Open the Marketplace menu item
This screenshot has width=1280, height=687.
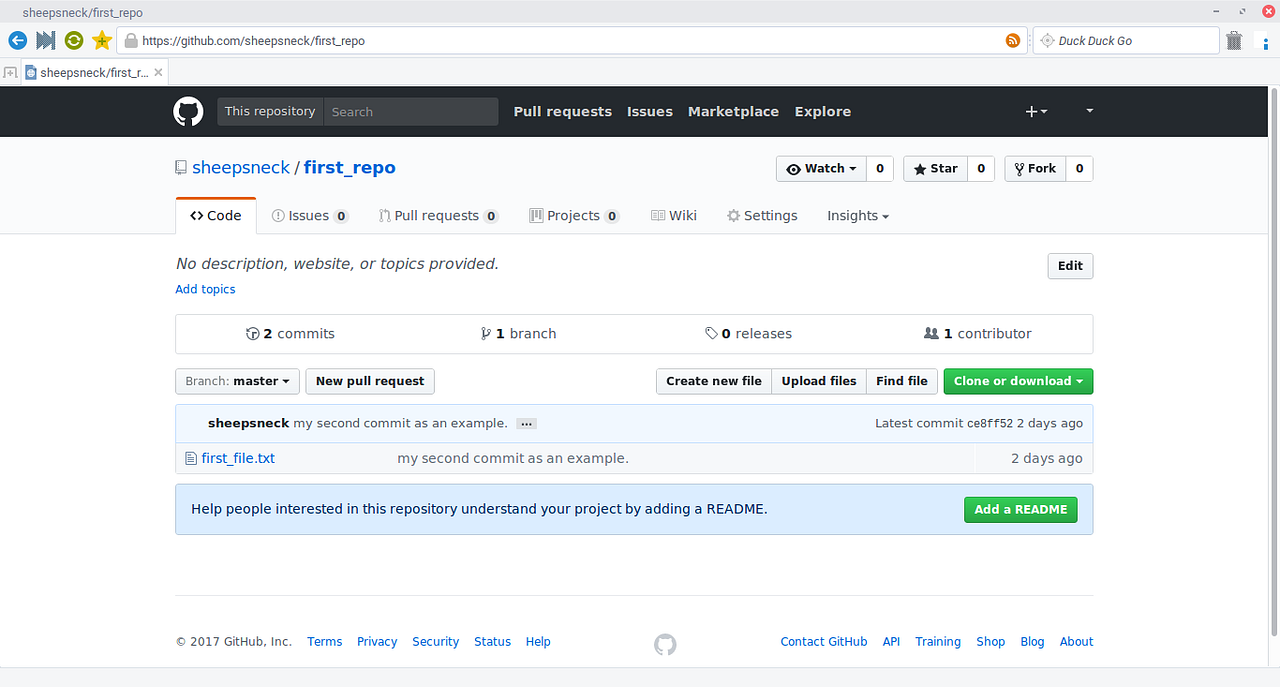click(733, 111)
